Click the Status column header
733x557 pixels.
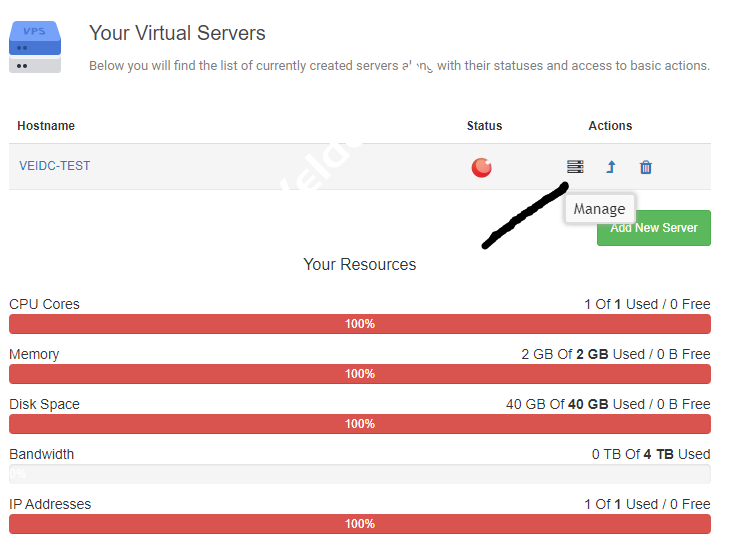click(x=484, y=126)
